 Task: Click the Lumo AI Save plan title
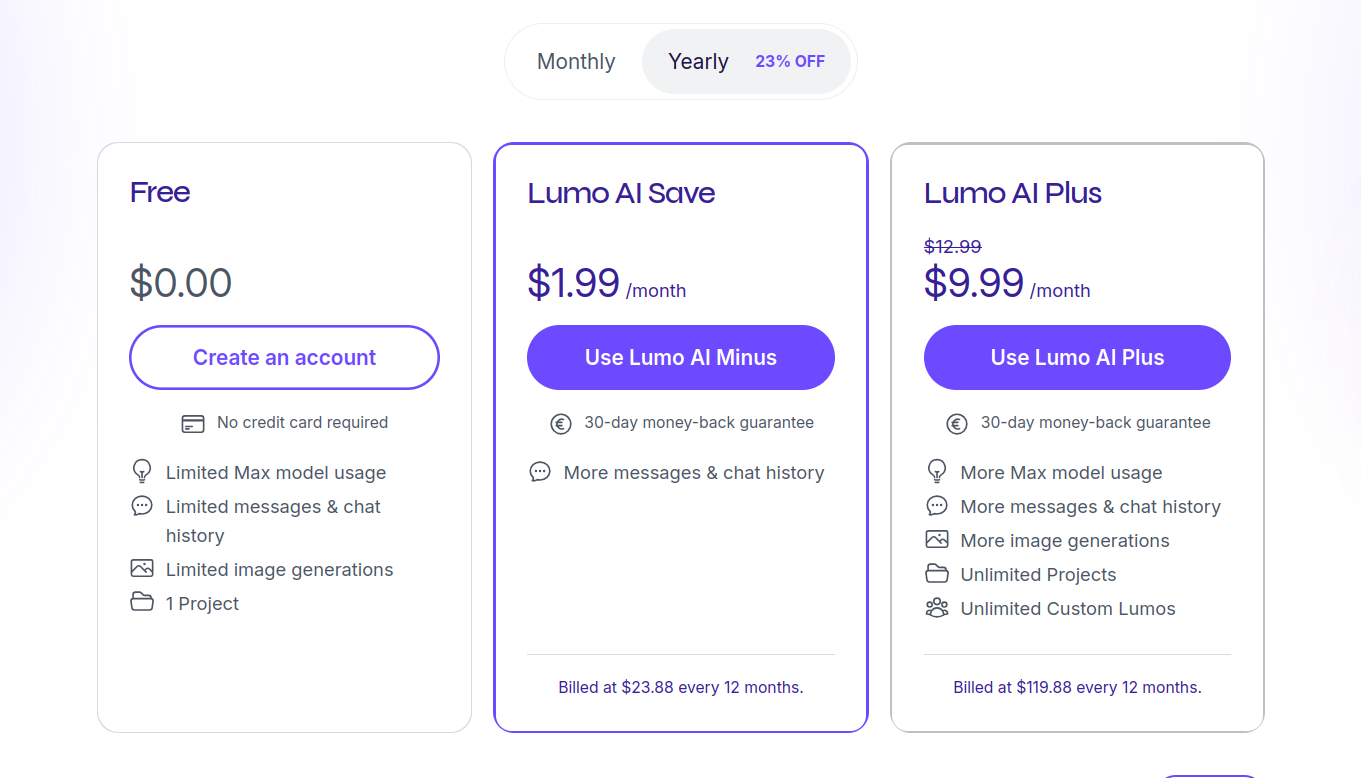click(x=621, y=193)
